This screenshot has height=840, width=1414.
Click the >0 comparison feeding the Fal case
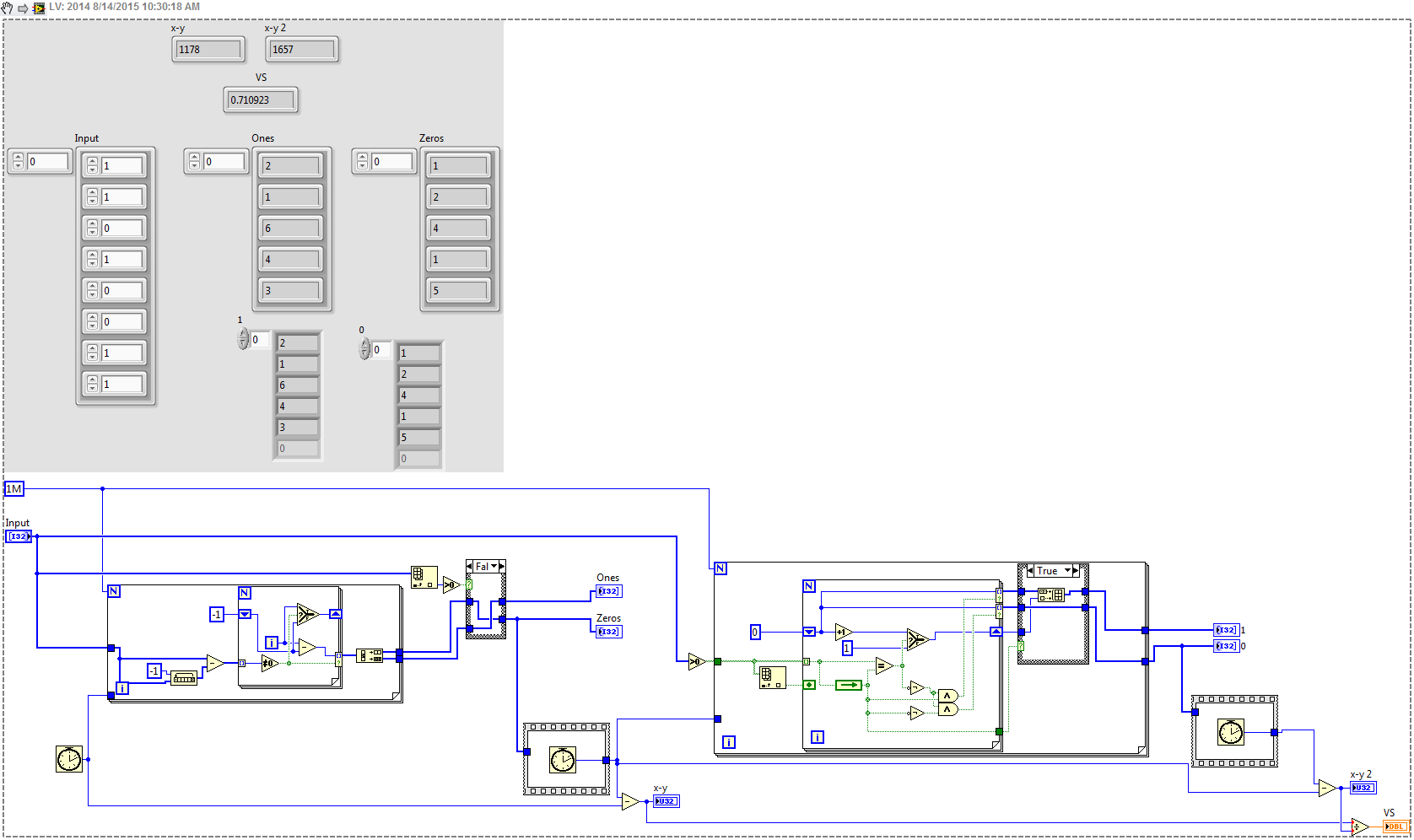click(451, 584)
